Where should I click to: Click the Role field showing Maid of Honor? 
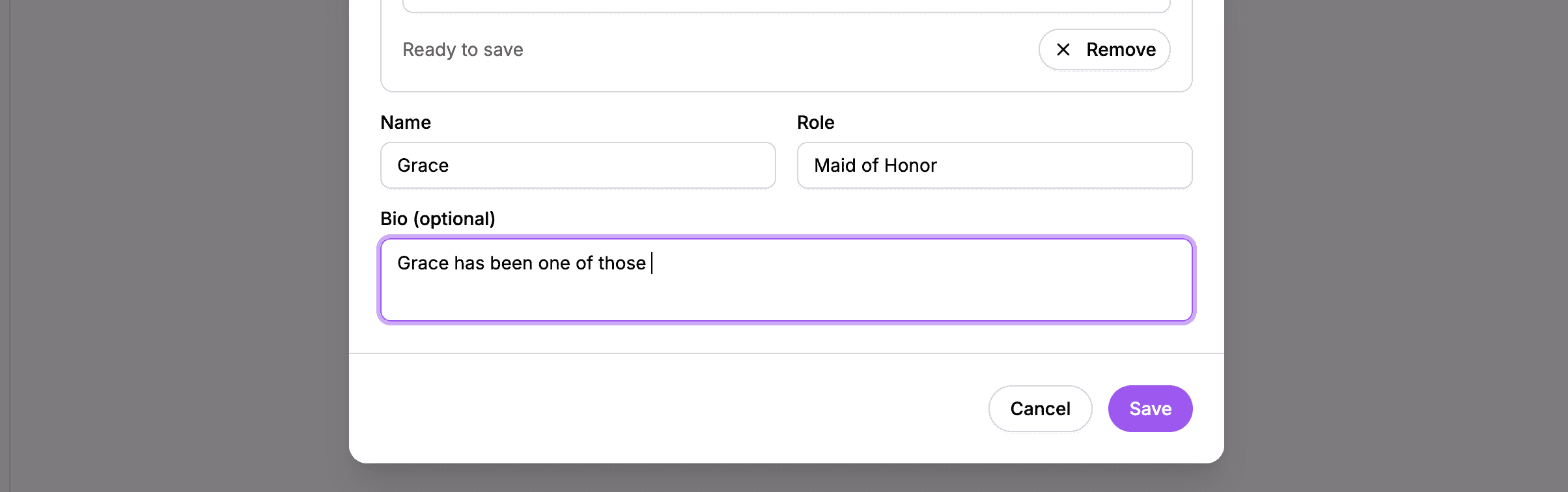(x=994, y=165)
